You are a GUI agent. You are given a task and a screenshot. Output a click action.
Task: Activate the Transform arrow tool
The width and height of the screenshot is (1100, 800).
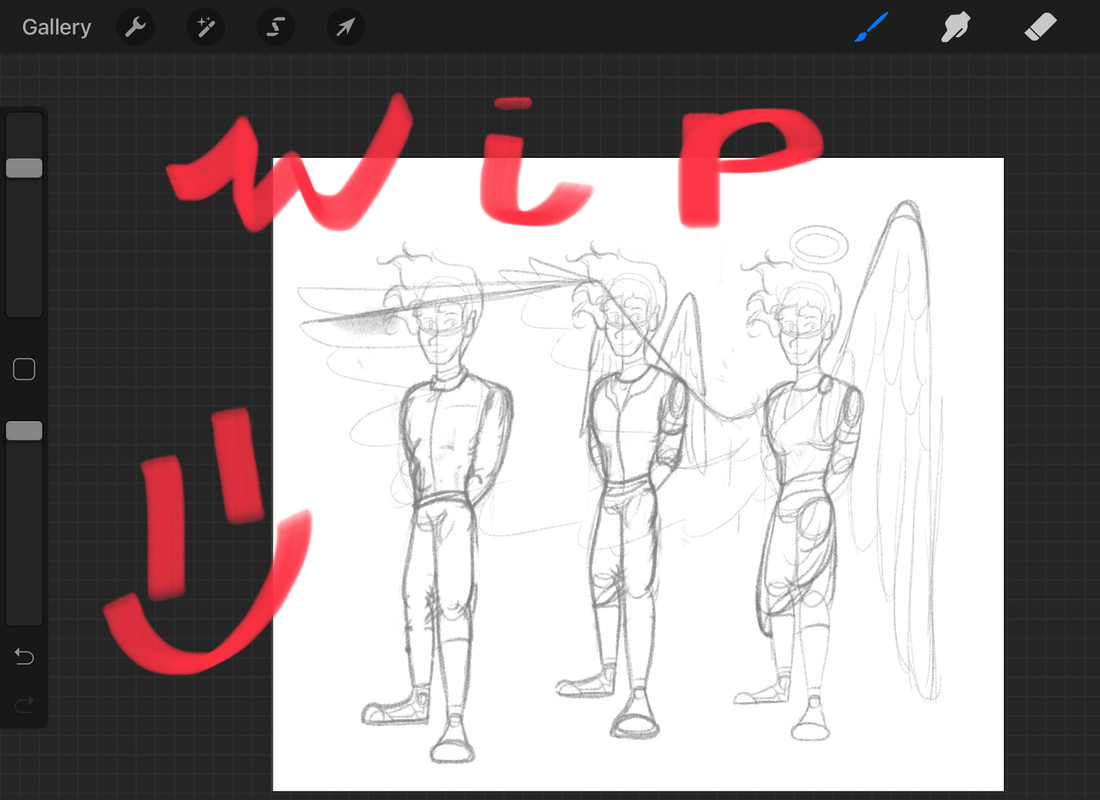click(345, 27)
